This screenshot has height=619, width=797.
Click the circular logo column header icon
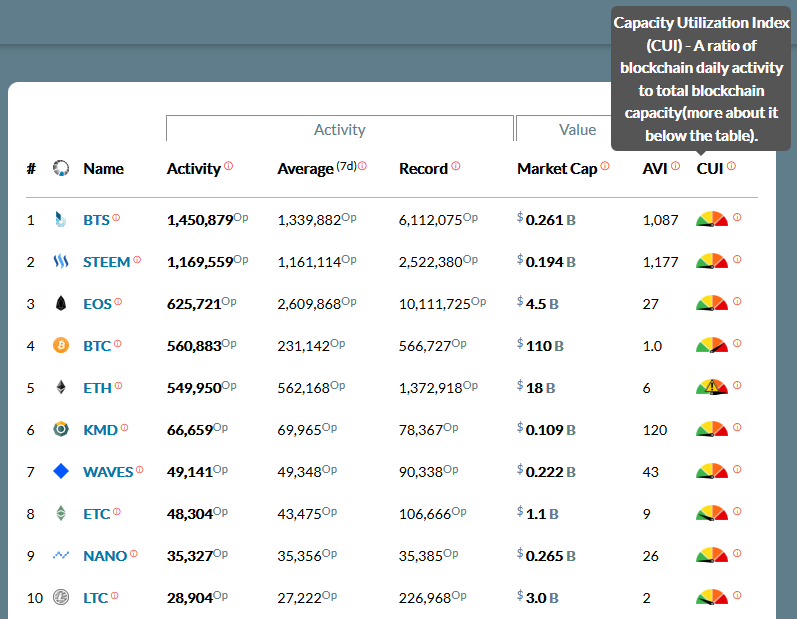(x=61, y=168)
